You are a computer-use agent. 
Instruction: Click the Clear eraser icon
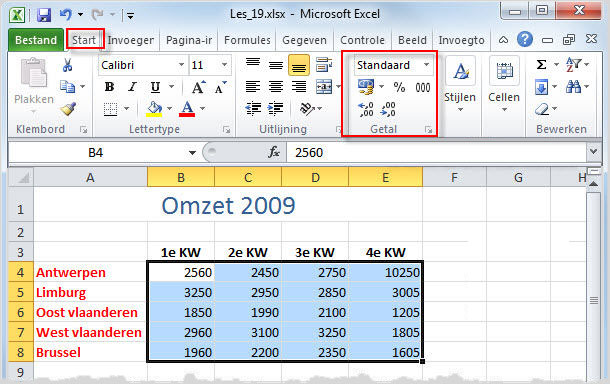(x=542, y=109)
